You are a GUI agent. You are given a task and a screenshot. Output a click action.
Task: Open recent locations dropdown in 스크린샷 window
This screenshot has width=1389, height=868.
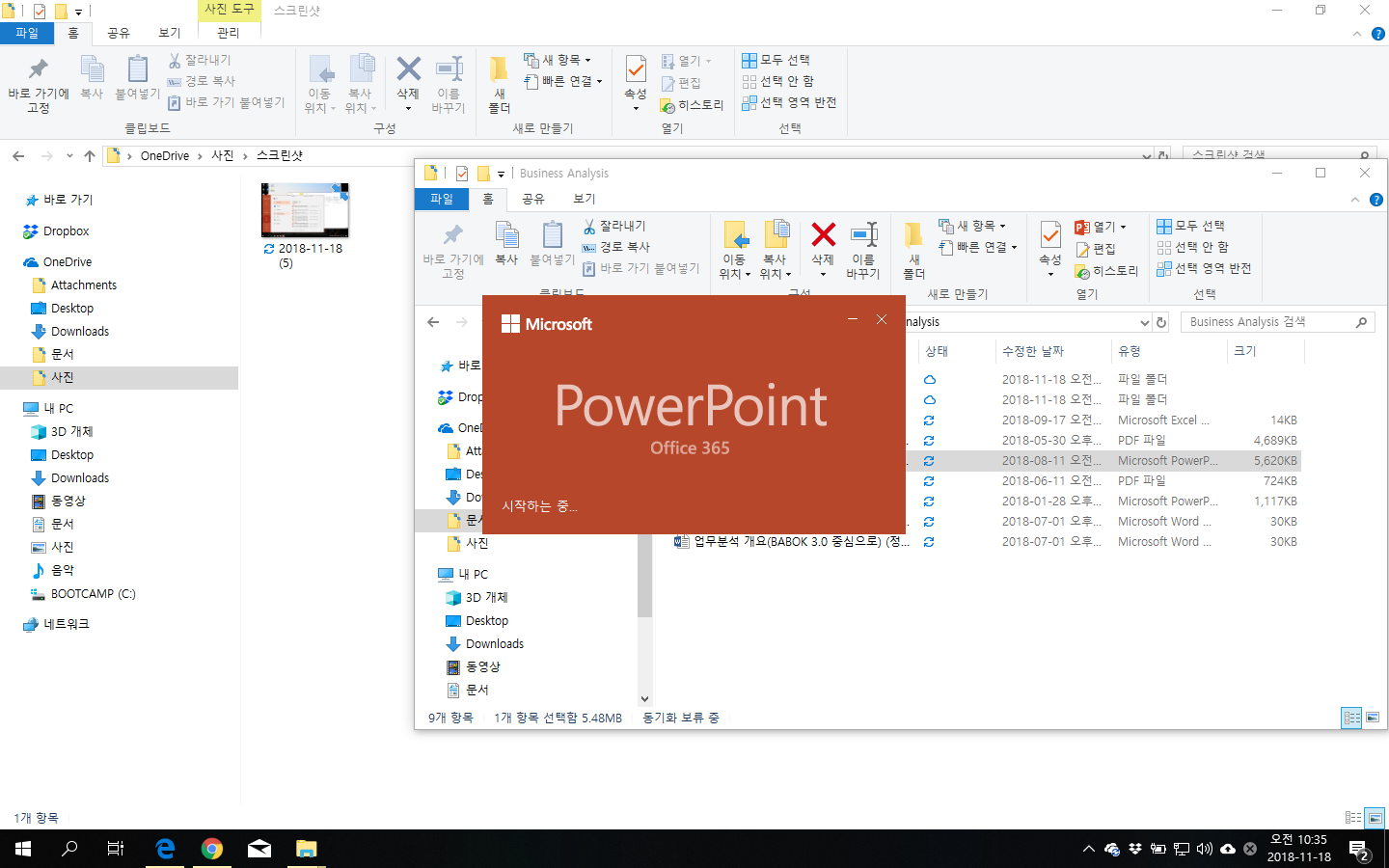69,155
